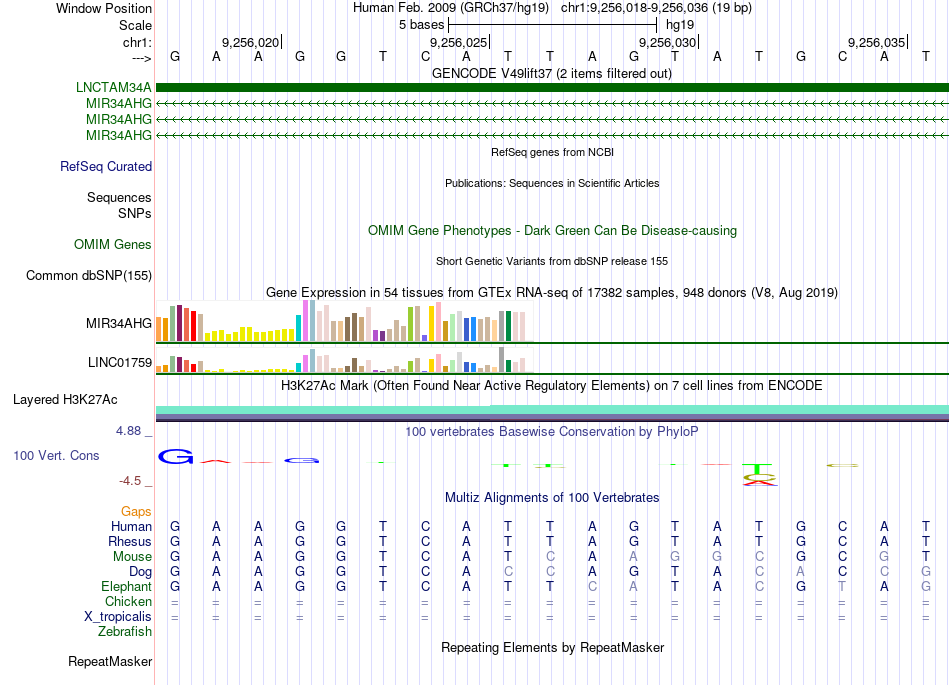Open RefSeq genes from NCBI title
950x685 pixels.
click(552, 152)
